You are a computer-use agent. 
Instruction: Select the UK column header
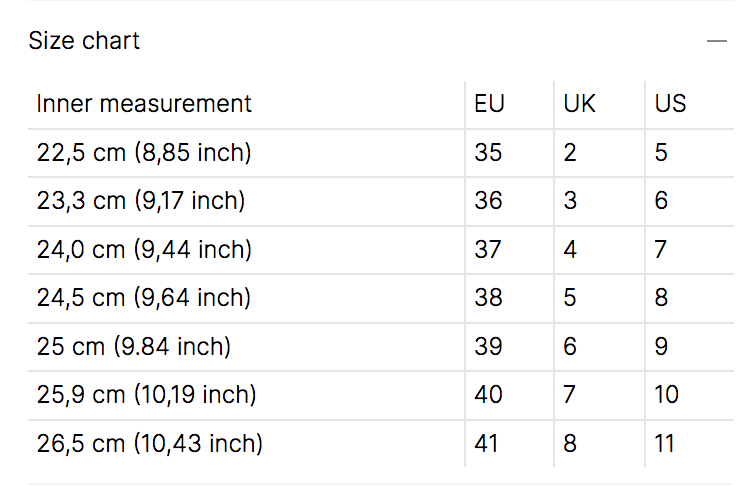click(579, 103)
